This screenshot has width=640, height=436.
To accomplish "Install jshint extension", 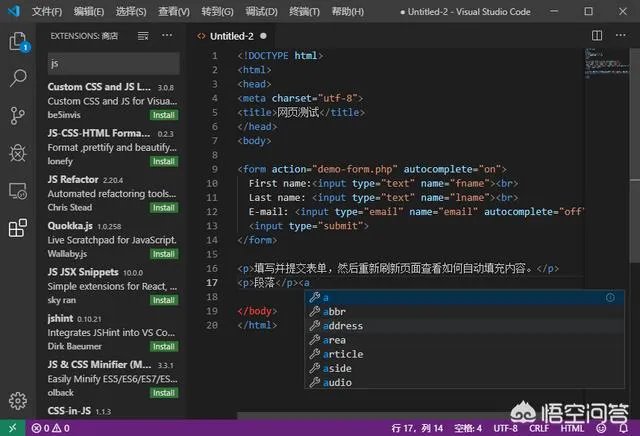I will (x=164, y=347).
